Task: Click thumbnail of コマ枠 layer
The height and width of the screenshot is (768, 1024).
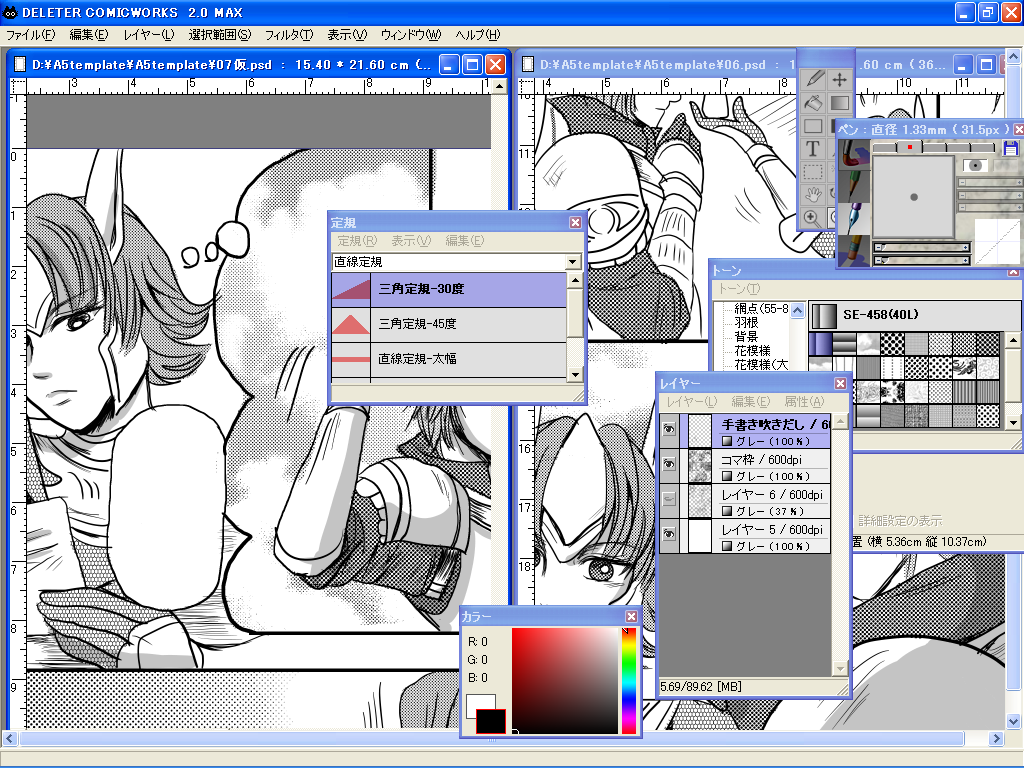Action: point(700,466)
